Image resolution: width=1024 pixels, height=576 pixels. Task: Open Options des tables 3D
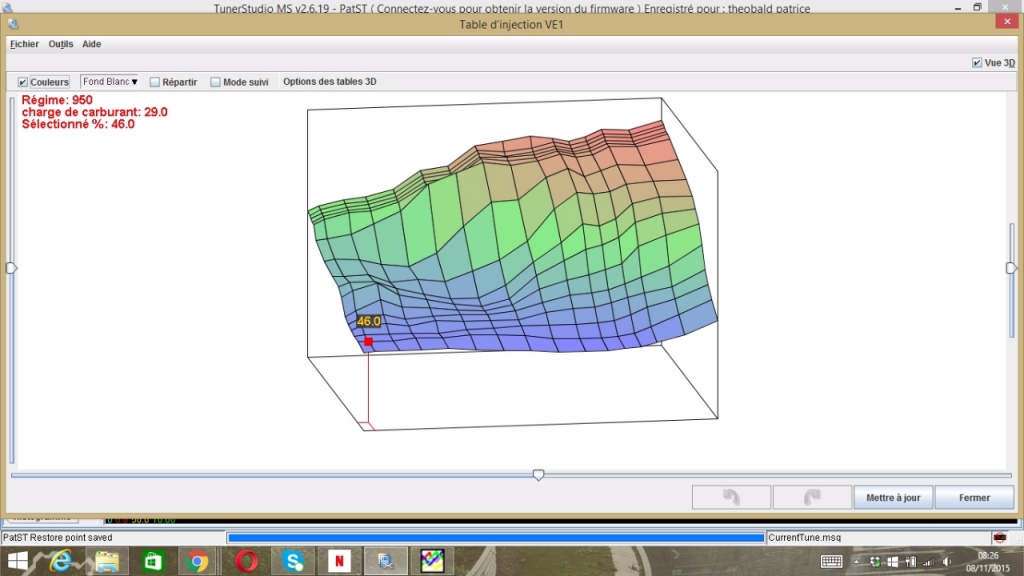pyautogui.click(x=330, y=82)
